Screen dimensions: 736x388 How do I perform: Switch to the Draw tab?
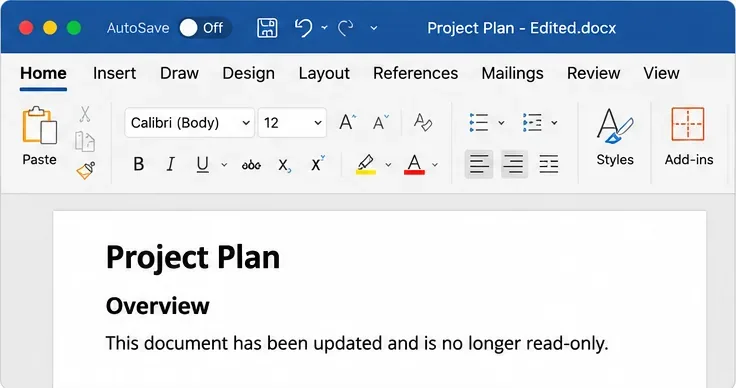[x=179, y=74]
